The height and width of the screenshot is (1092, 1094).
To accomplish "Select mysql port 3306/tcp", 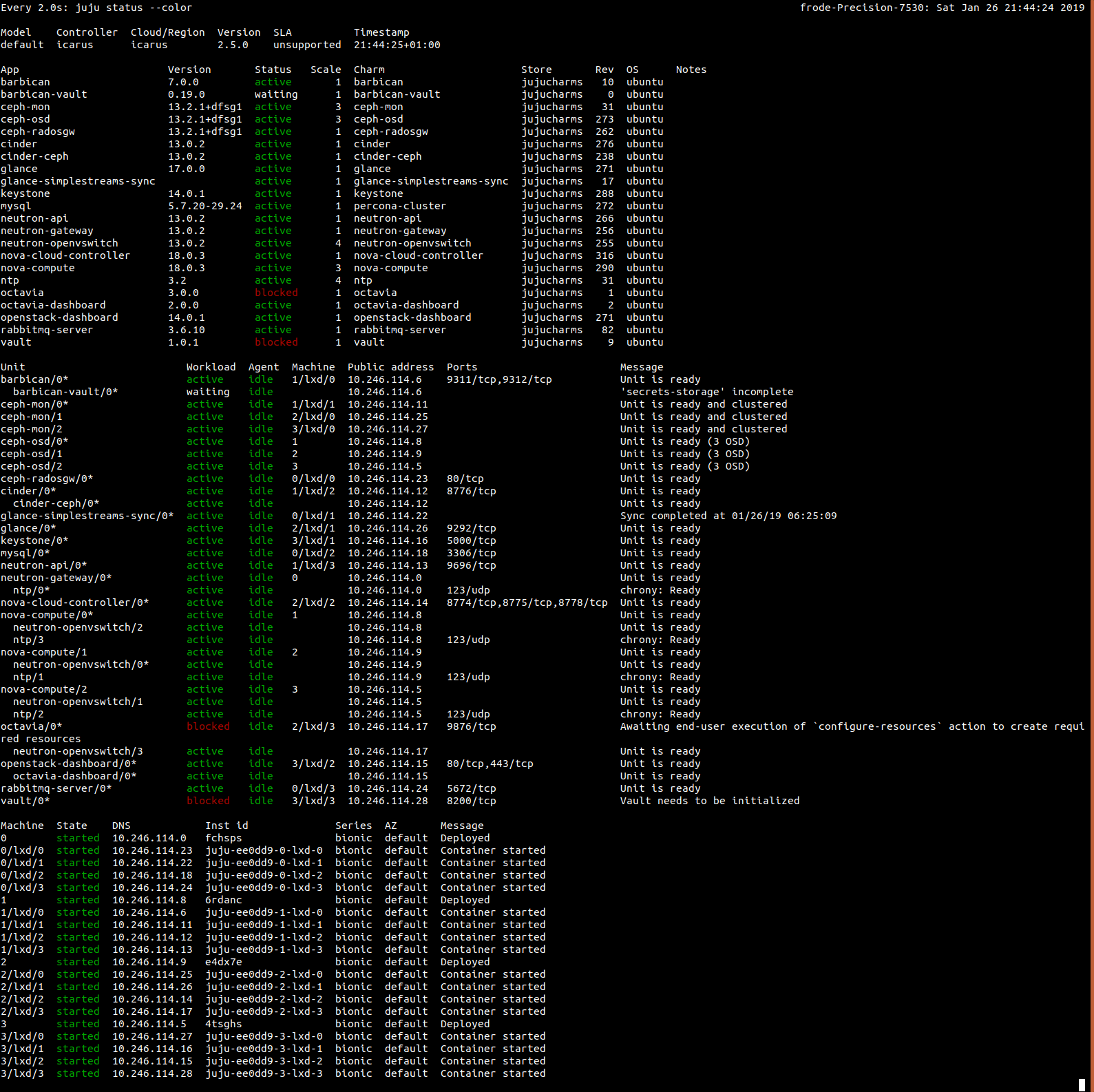I will pos(472,553).
